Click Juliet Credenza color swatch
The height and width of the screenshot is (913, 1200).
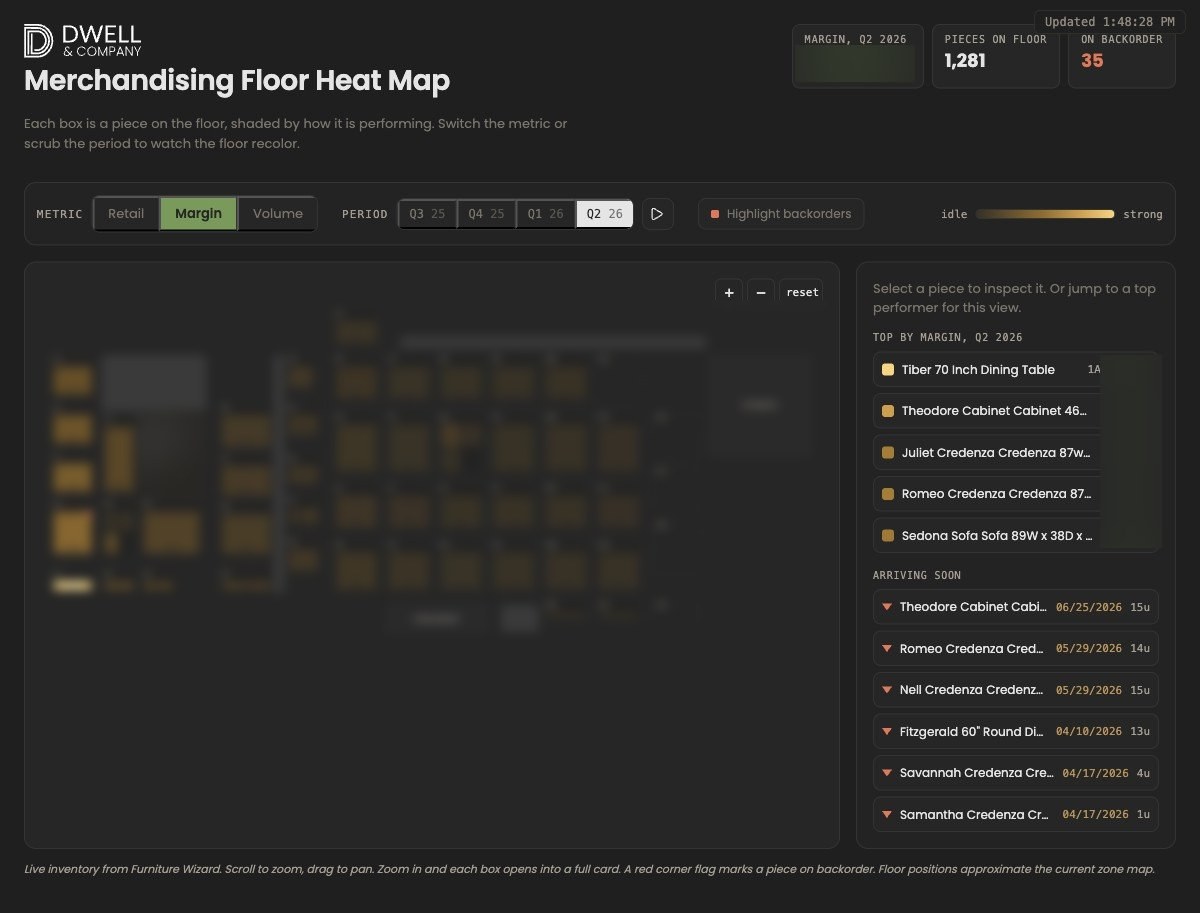[888, 453]
